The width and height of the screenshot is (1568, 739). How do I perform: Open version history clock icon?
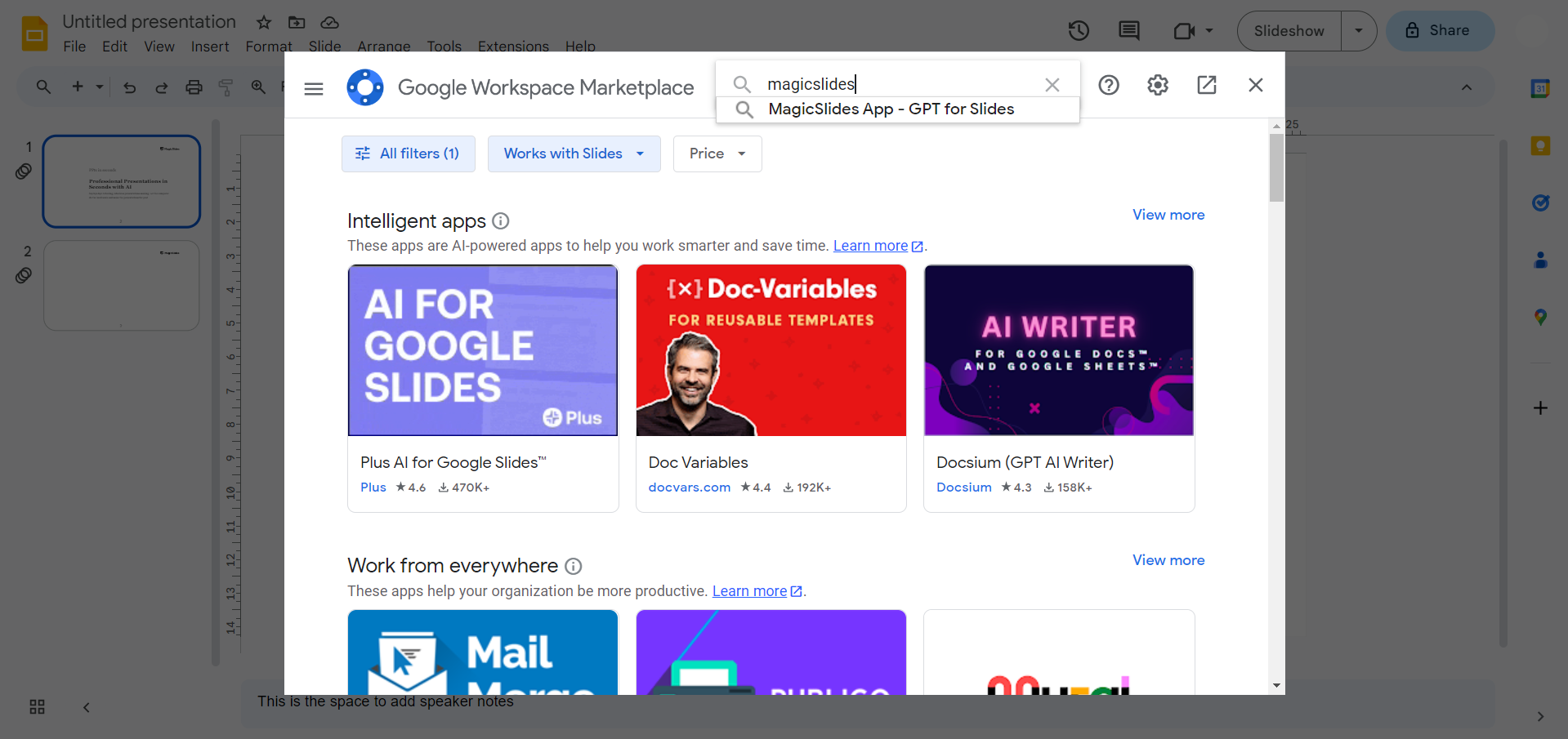click(x=1079, y=31)
